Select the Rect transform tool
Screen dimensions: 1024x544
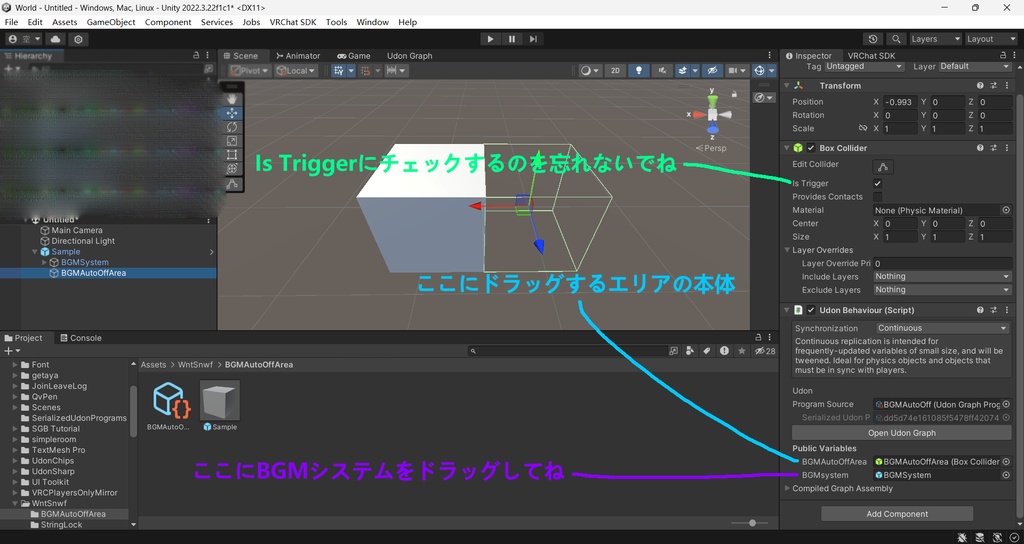tap(232, 155)
